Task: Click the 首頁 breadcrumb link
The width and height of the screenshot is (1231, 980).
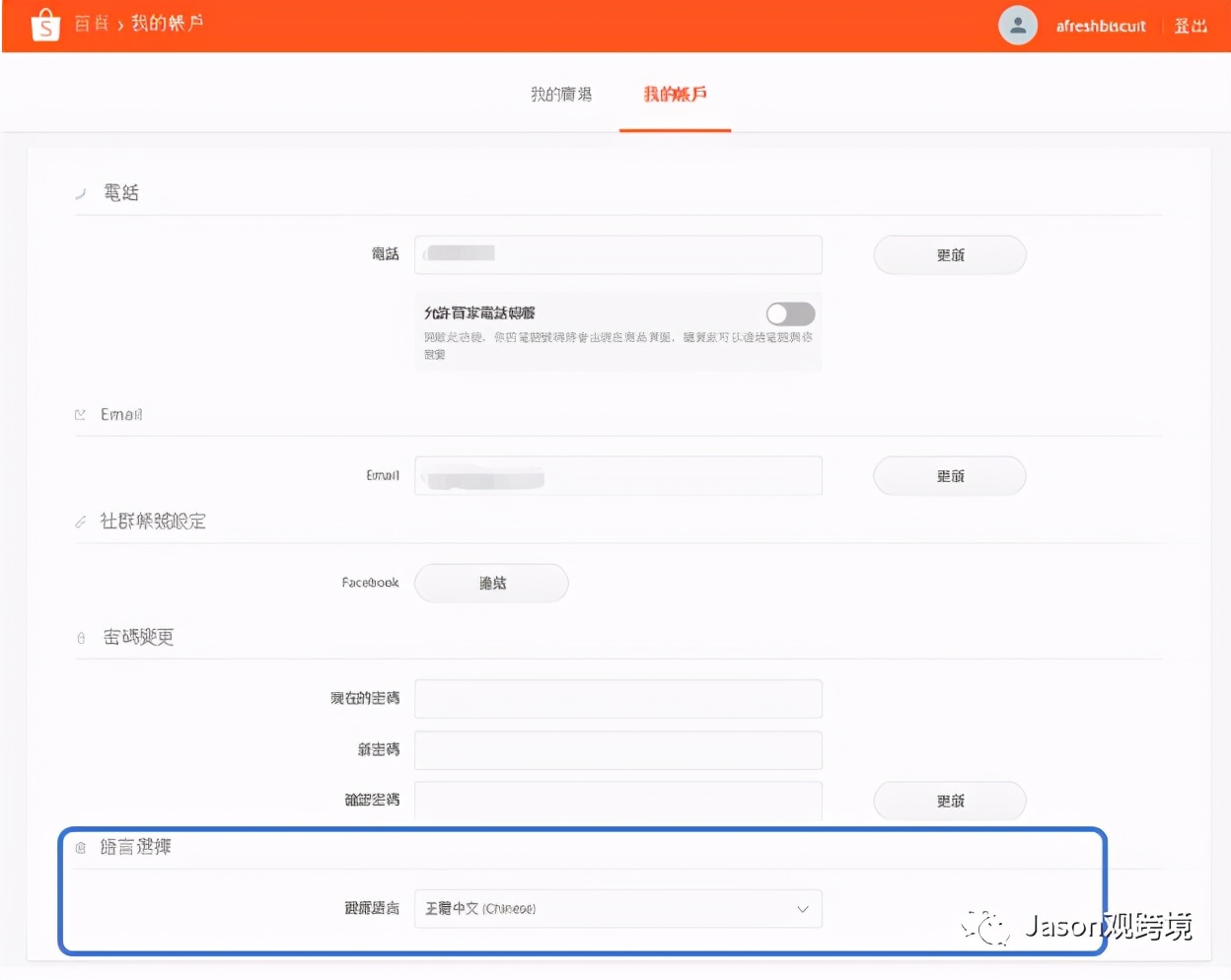Action: [x=91, y=24]
